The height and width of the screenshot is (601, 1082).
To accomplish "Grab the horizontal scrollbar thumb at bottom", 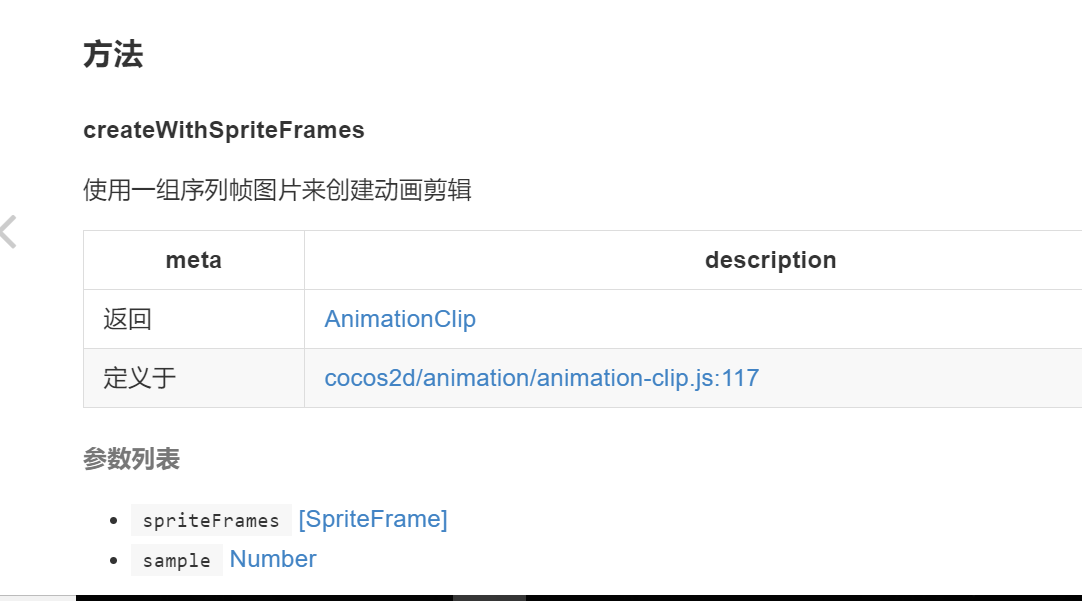I will click(x=489, y=597).
